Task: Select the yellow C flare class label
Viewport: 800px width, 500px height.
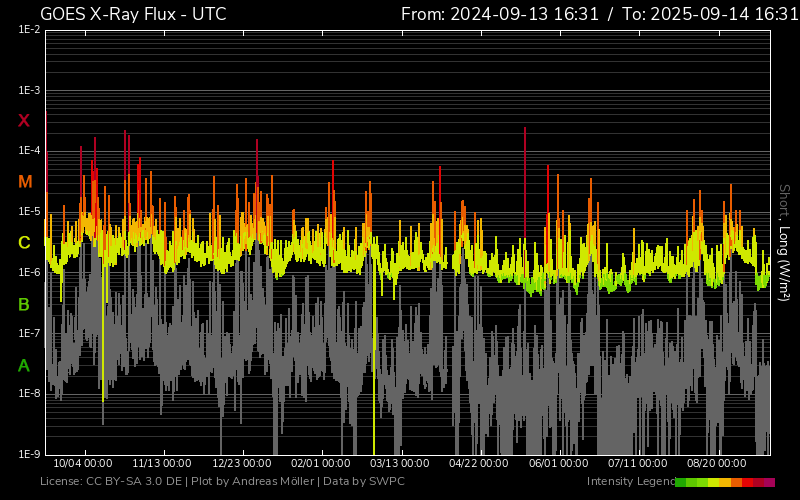Action: (24, 243)
